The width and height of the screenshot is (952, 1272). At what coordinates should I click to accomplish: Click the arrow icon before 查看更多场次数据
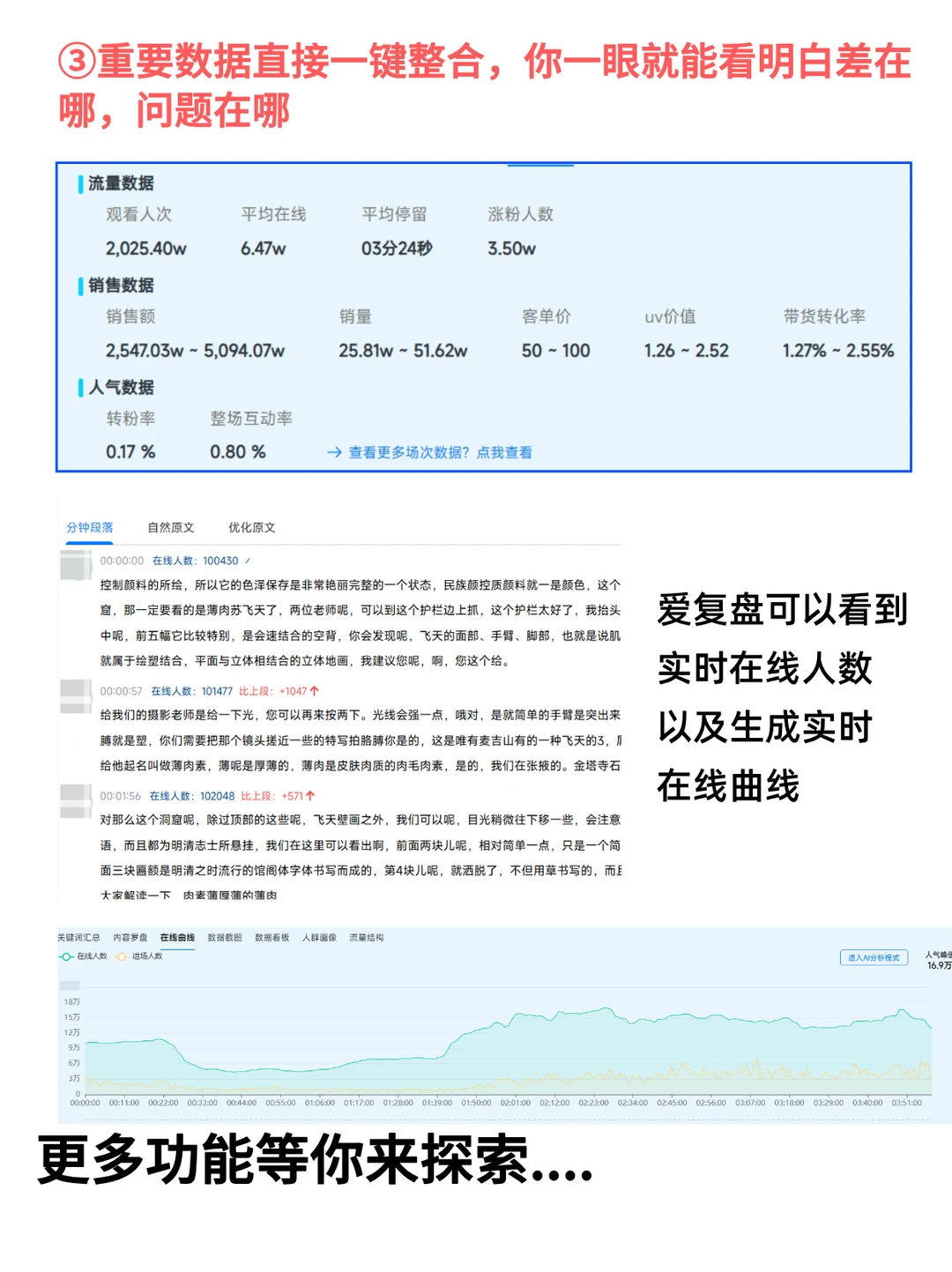[333, 452]
